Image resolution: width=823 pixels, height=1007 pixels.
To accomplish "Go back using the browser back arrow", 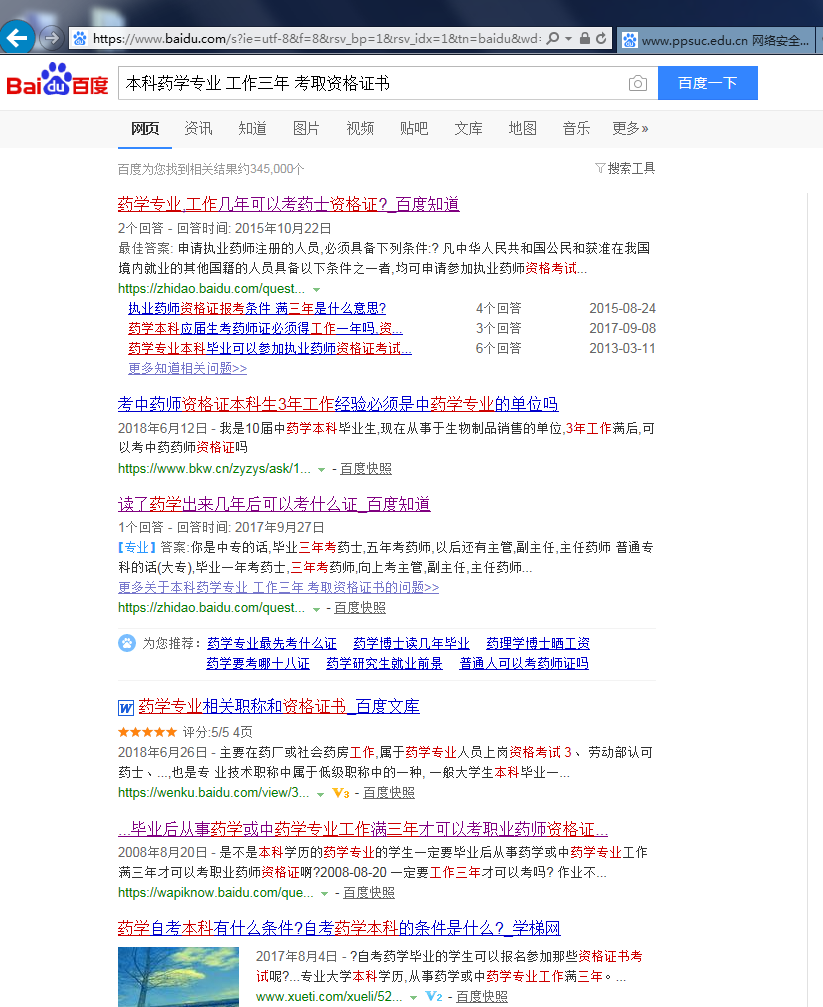I will [17, 38].
